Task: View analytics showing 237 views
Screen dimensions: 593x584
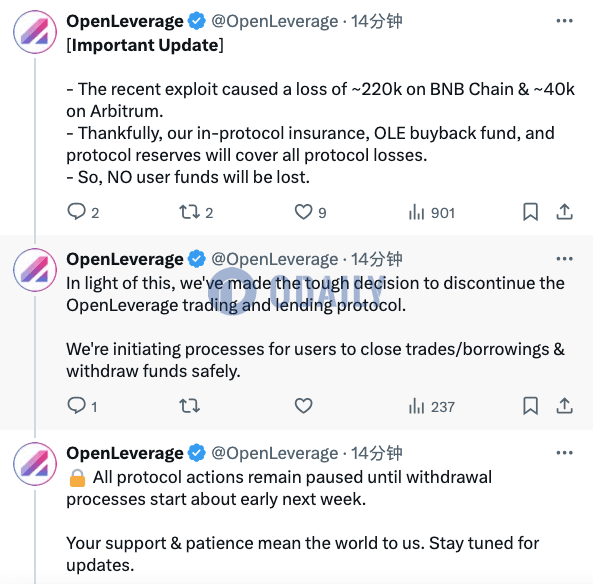Action: click(431, 407)
